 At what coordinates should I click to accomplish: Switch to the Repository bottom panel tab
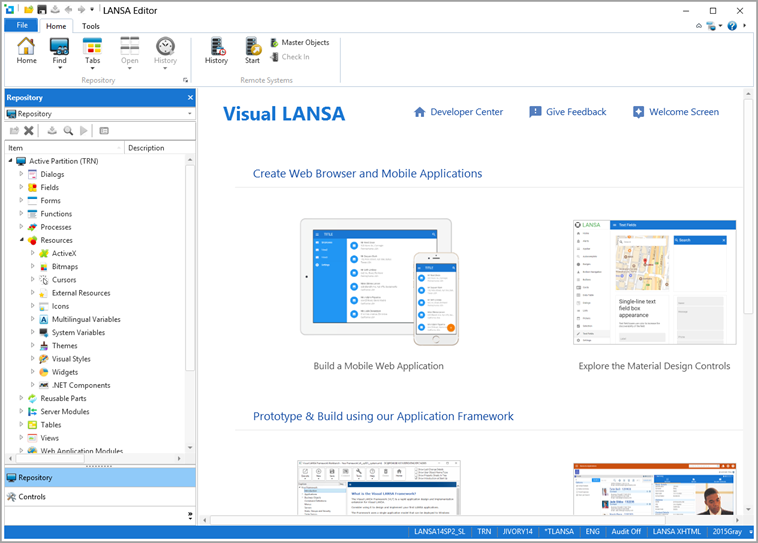coord(100,478)
